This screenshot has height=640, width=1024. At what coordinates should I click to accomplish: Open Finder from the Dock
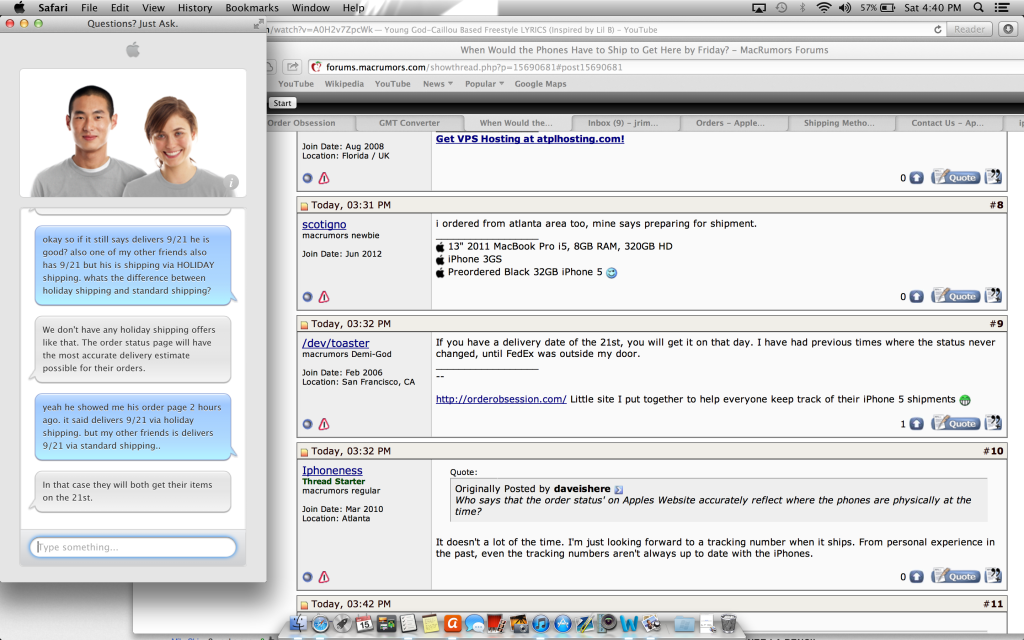pos(298,624)
